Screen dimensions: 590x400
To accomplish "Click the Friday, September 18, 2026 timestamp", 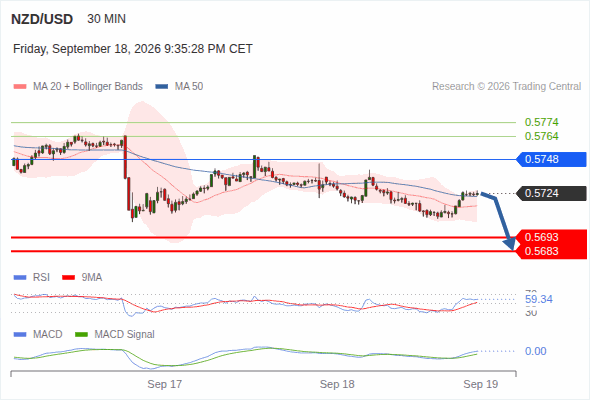I will [x=132, y=49].
